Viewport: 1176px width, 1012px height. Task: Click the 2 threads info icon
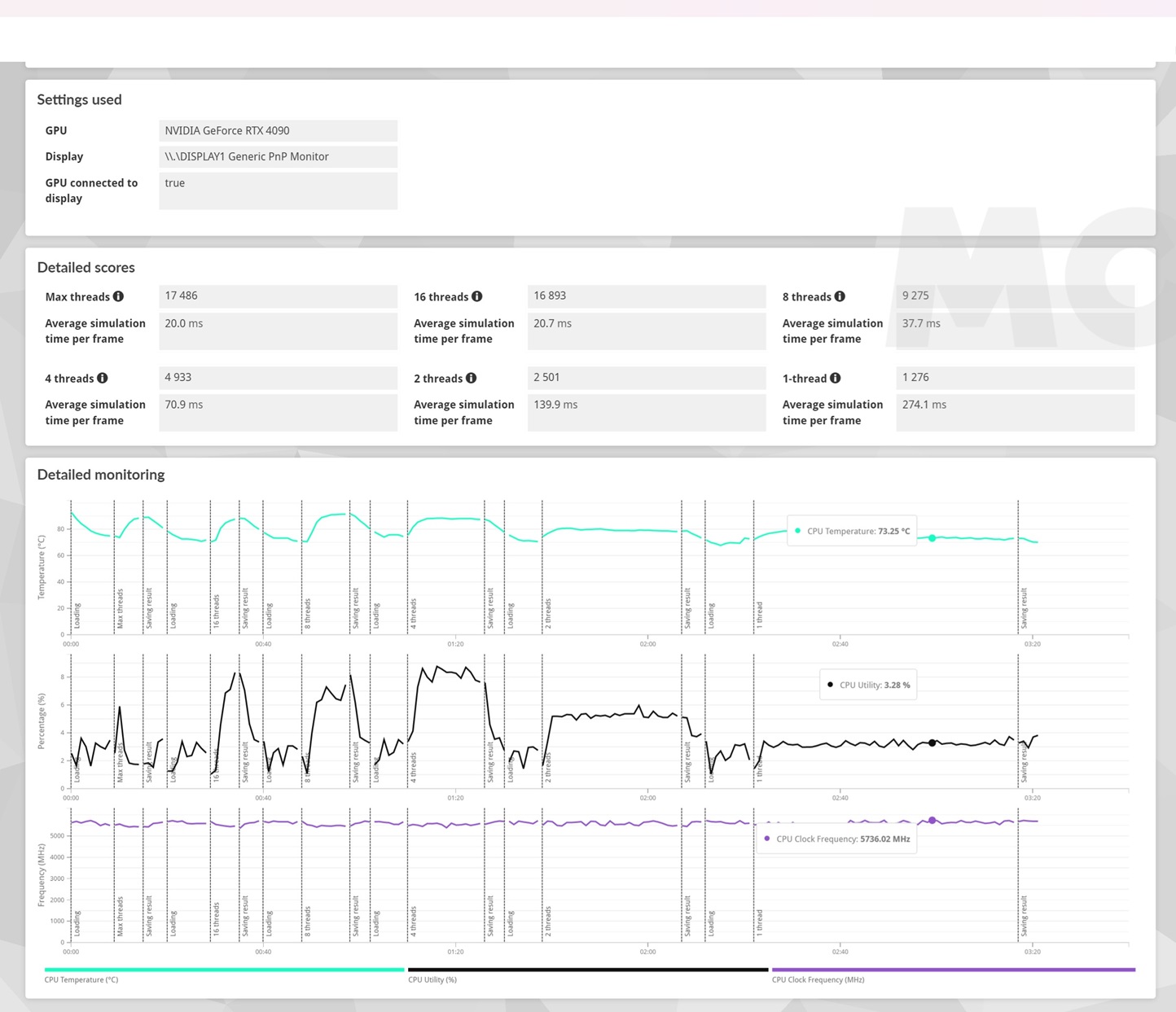(472, 378)
